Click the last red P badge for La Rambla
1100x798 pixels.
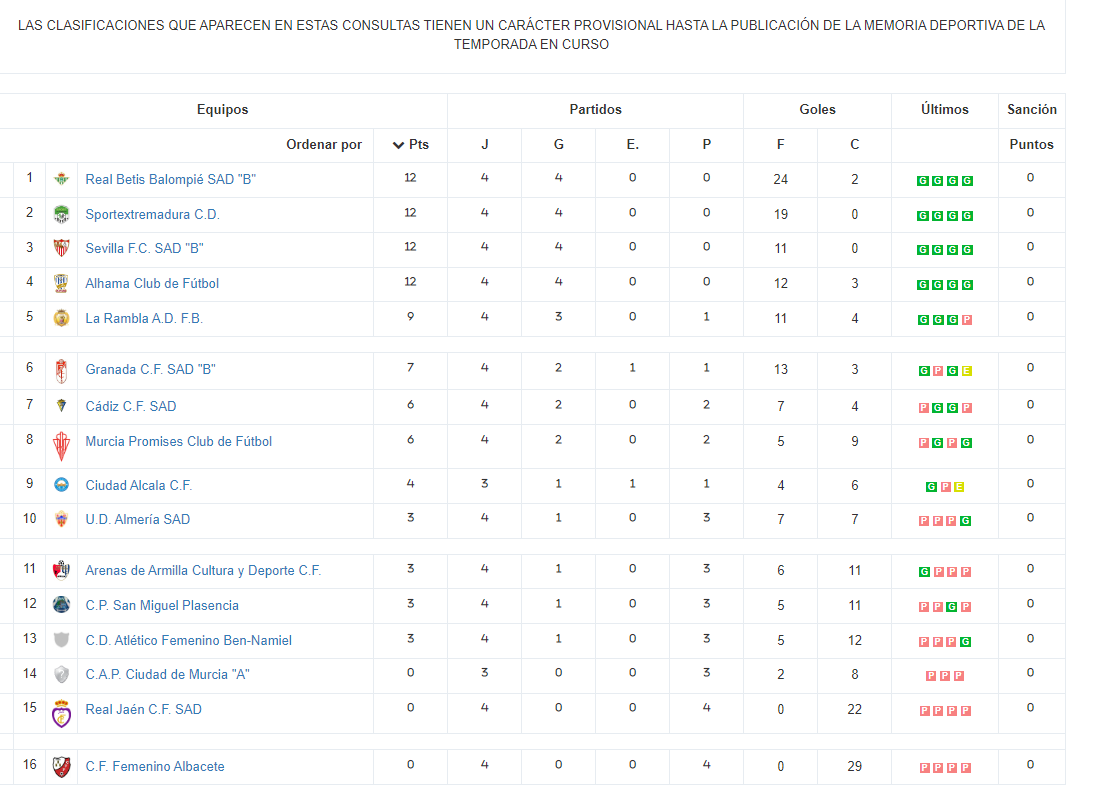pos(967,320)
